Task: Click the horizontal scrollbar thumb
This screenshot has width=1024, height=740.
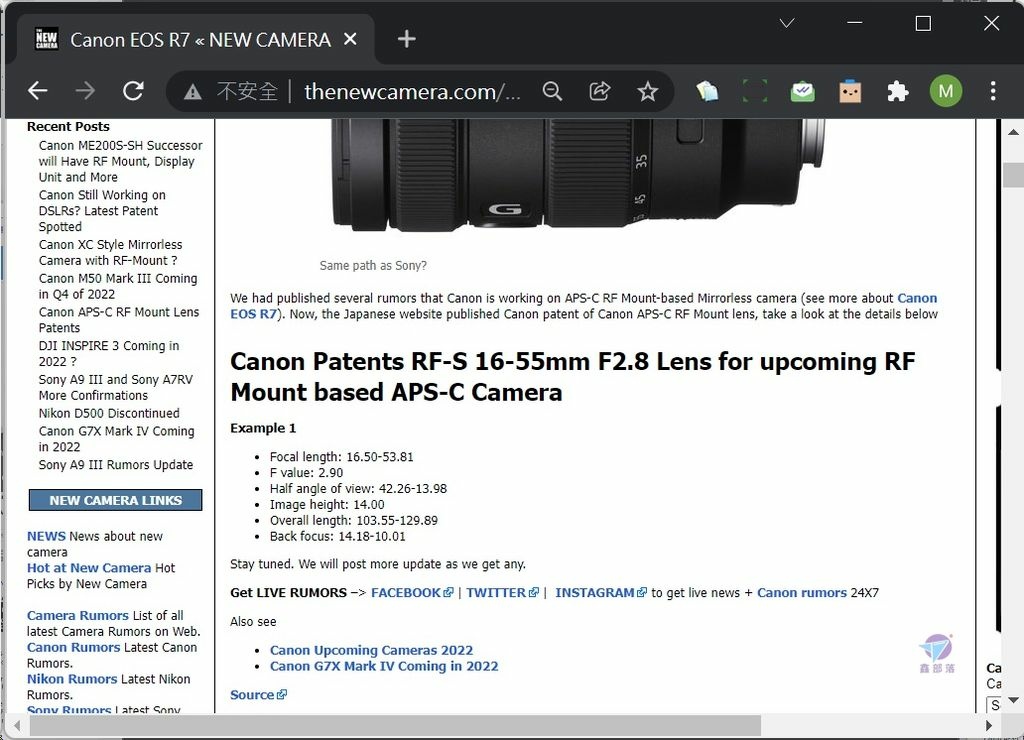Action: 395,725
